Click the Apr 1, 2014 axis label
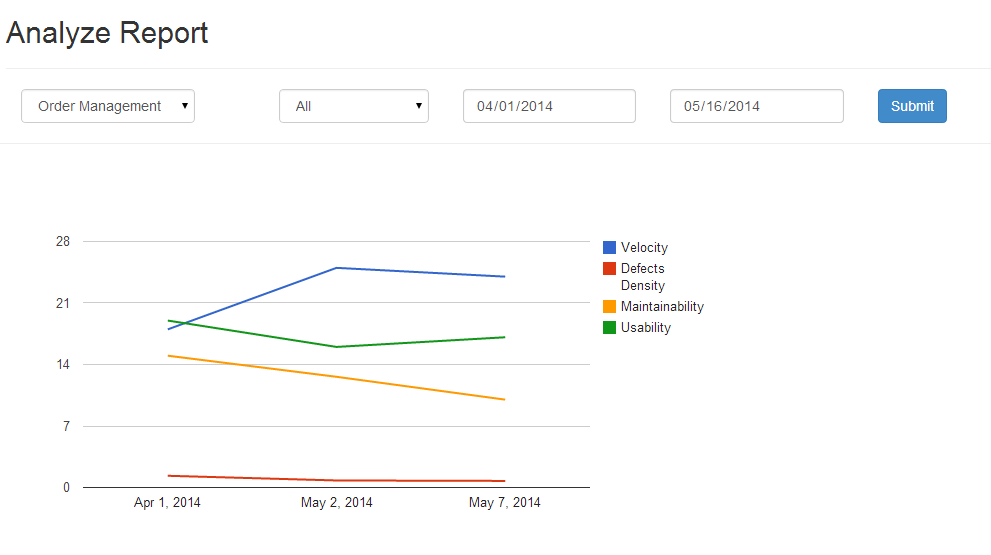Screen dimensions: 991x555 click(x=167, y=503)
